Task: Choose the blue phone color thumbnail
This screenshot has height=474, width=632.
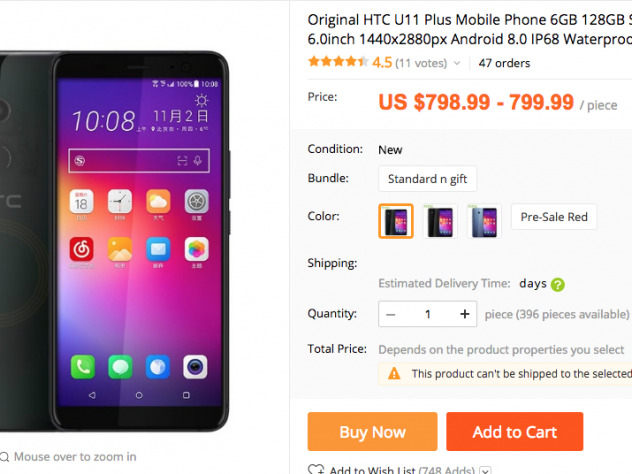Action: tap(484, 221)
